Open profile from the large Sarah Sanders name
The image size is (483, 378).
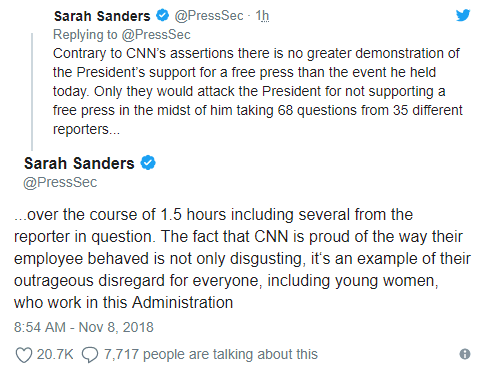coord(79,163)
